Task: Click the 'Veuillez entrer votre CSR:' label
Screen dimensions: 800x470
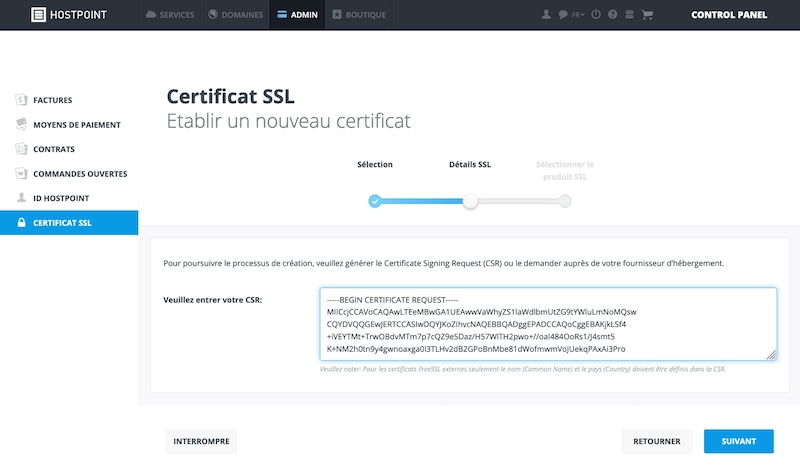Action: pos(213,300)
